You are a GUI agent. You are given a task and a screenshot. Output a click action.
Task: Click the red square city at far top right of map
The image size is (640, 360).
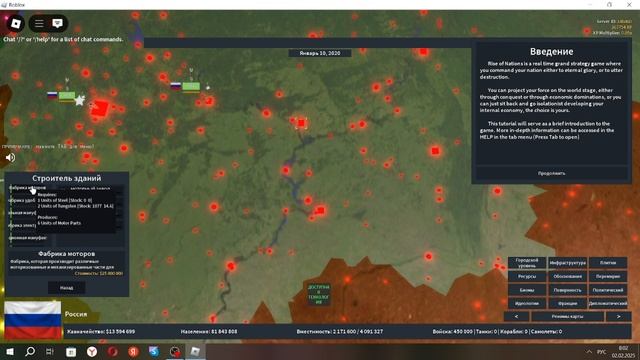pos(423,51)
